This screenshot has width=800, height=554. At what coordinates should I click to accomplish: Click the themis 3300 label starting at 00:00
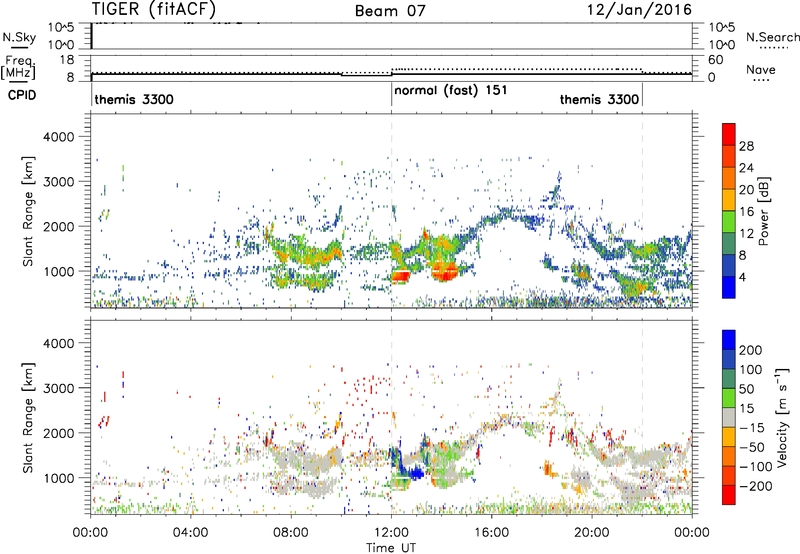click(x=134, y=99)
